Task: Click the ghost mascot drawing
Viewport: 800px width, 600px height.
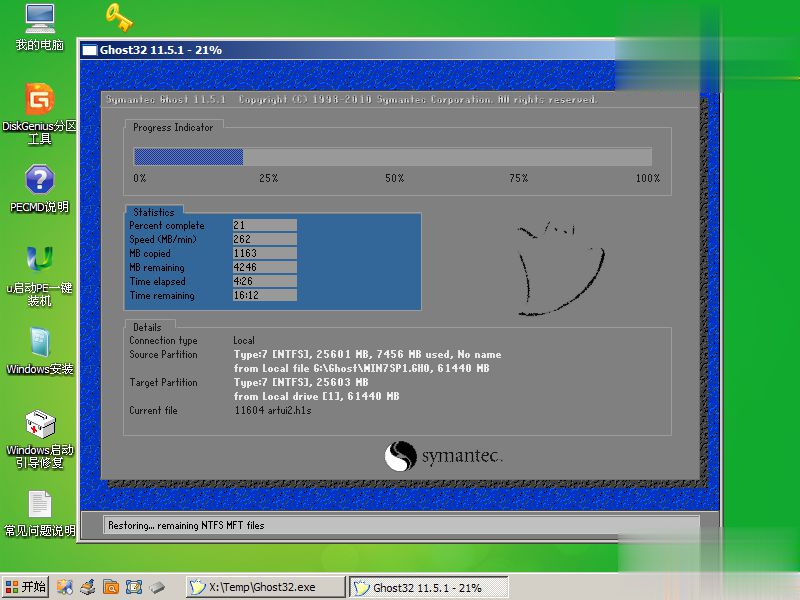Action: 561,268
